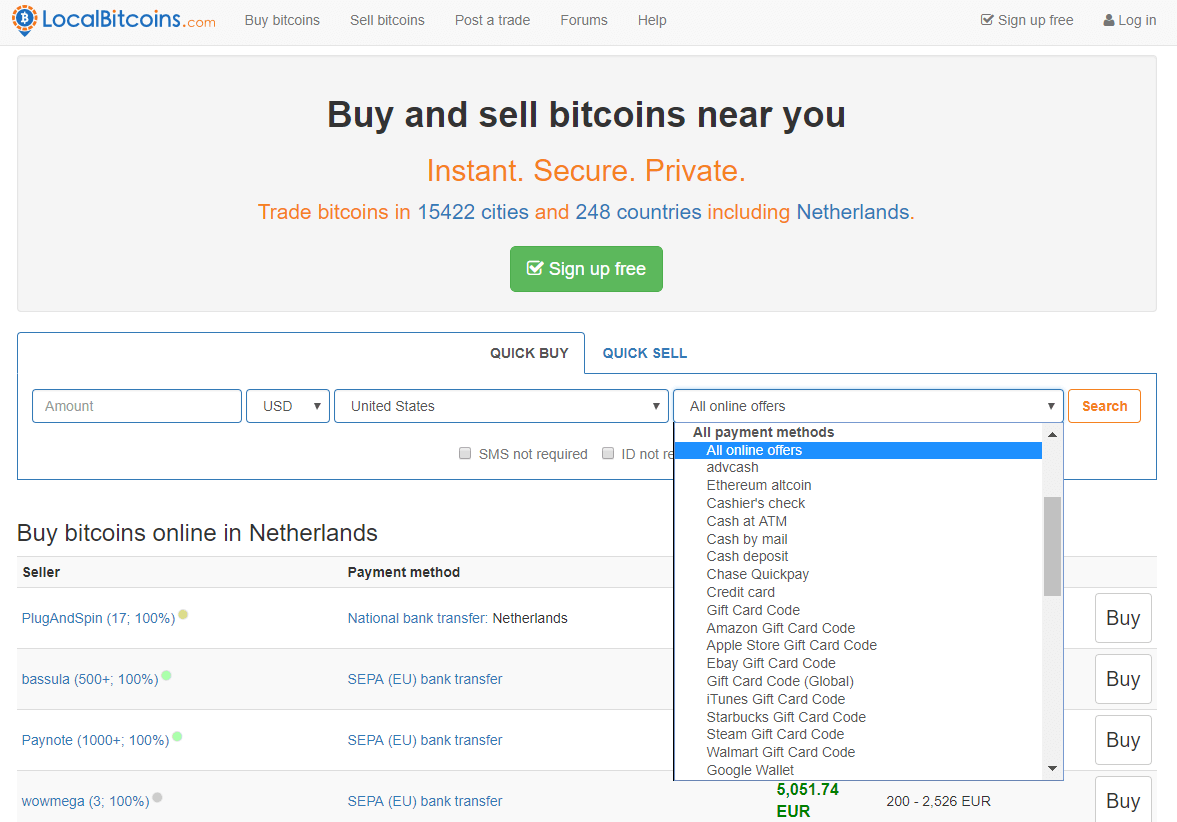Choose Steam Gift Card Code from the list
1177x822 pixels.
[775, 734]
